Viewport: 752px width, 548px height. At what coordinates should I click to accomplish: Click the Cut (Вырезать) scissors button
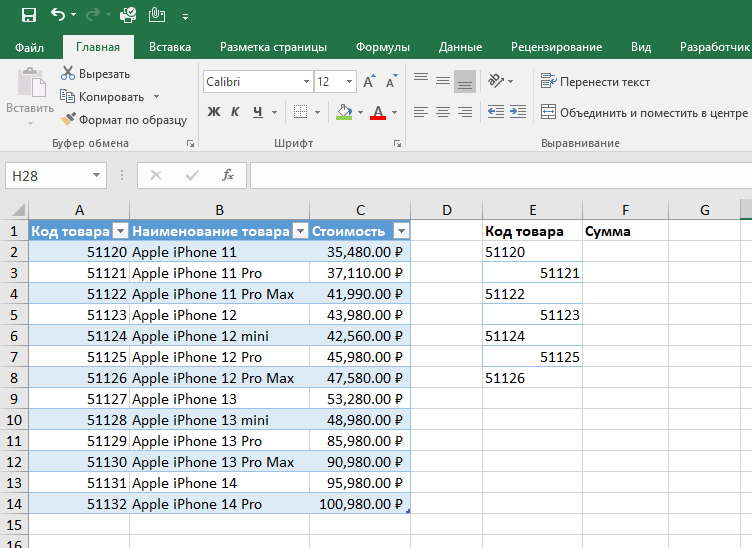point(95,74)
